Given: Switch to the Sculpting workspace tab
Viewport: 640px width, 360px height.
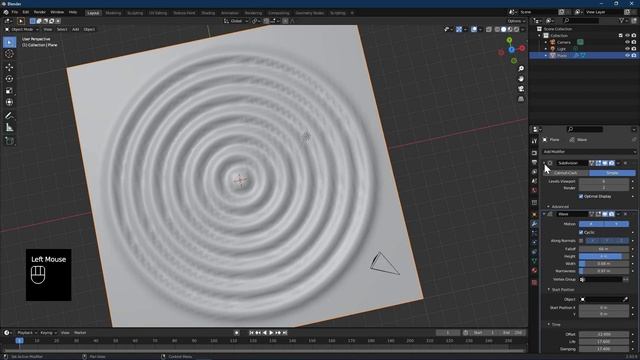Looking at the screenshot, I should 135,13.
